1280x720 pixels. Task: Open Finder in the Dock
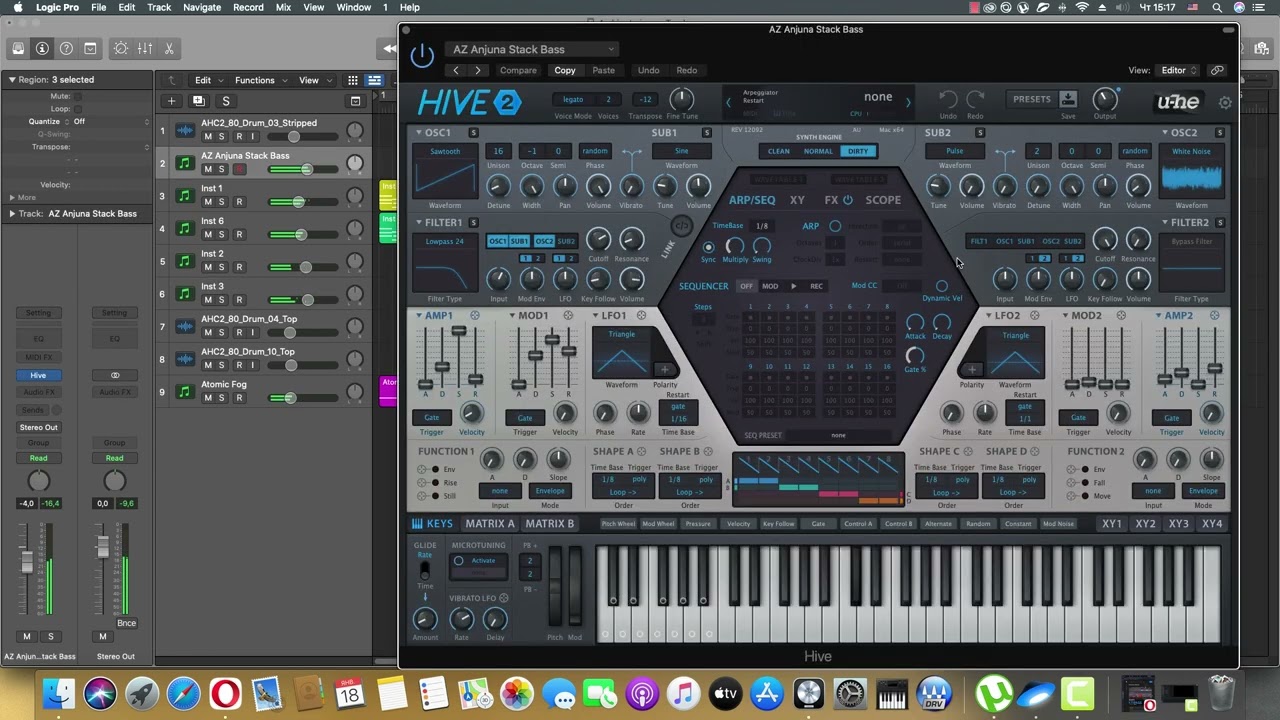[59, 693]
